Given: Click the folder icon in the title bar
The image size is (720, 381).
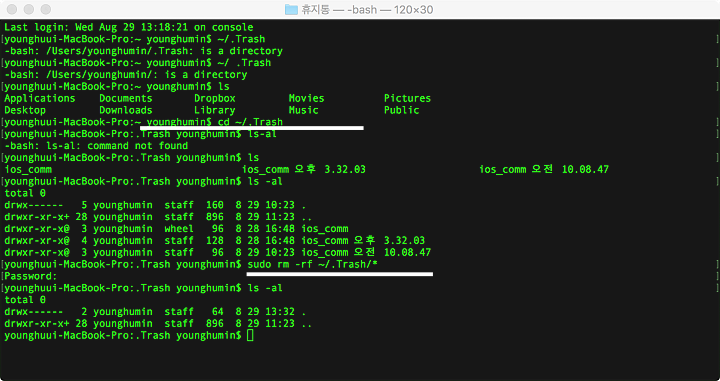Looking at the screenshot, I should [x=291, y=10].
